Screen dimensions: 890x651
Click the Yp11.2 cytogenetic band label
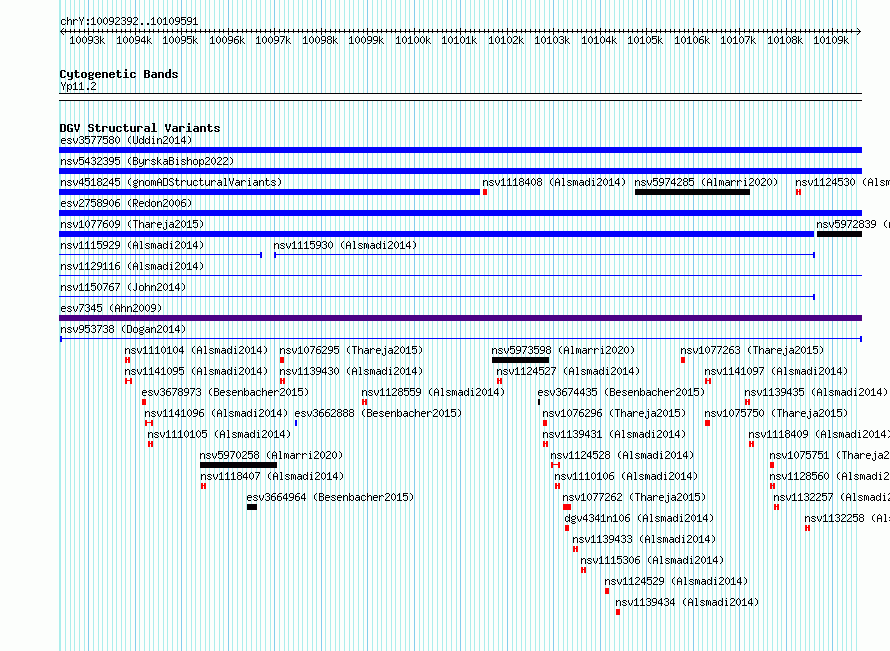(x=78, y=86)
